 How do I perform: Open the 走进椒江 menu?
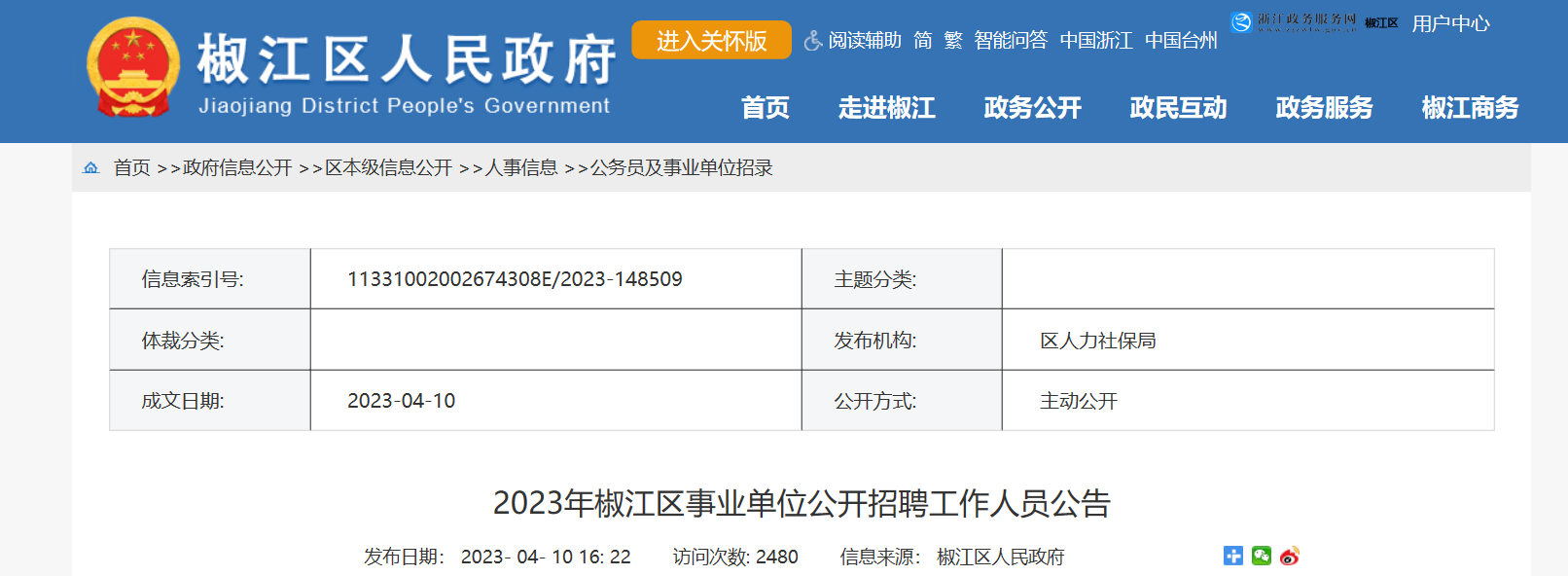[887, 107]
